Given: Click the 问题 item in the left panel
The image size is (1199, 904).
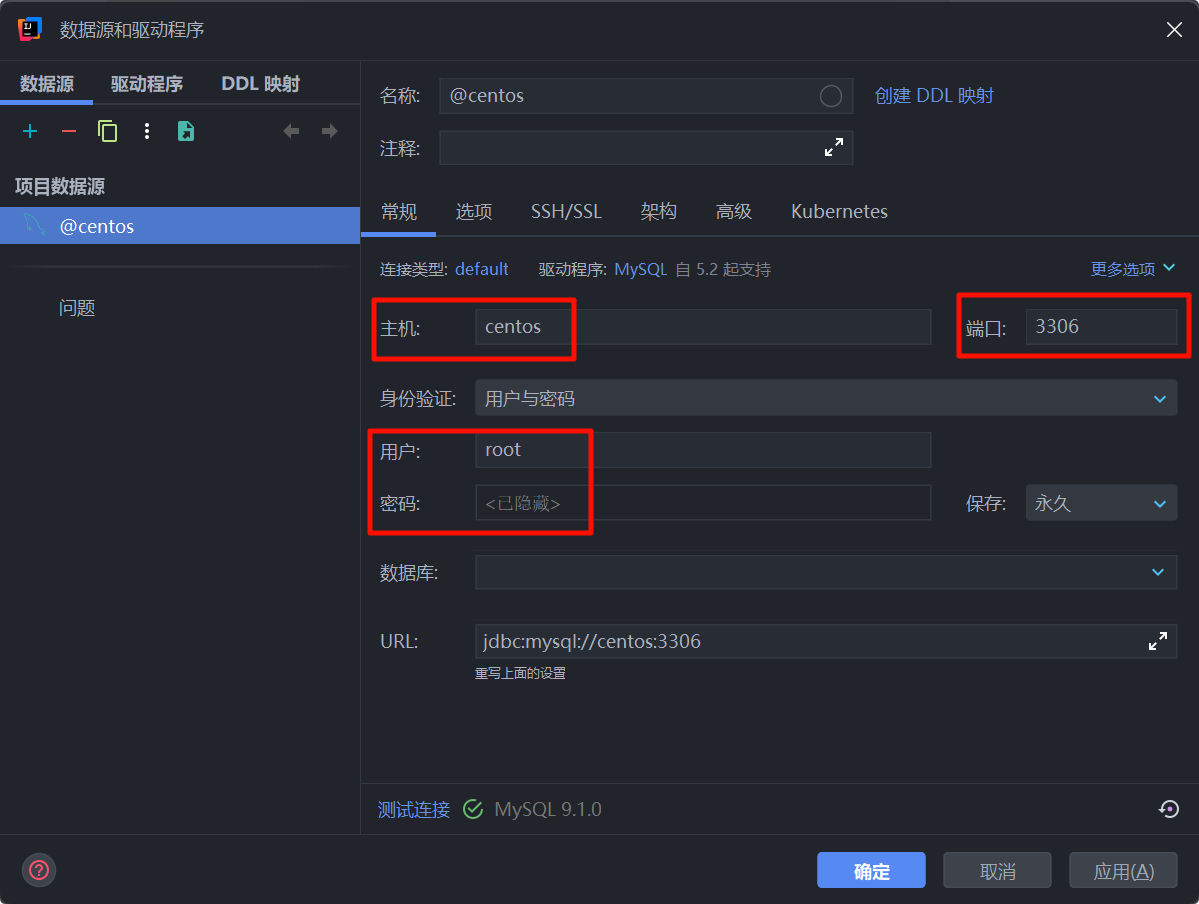Looking at the screenshot, I should point(77,308).
